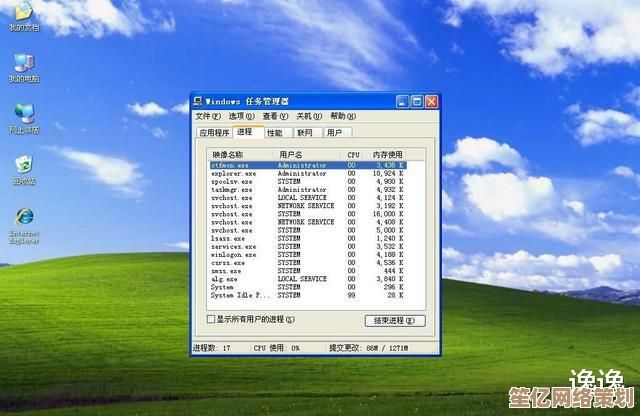The height and width of the screenshot is (416, 640).
Task: Select the ctfmon.exe process row
Action: click(x=308, y=165)
